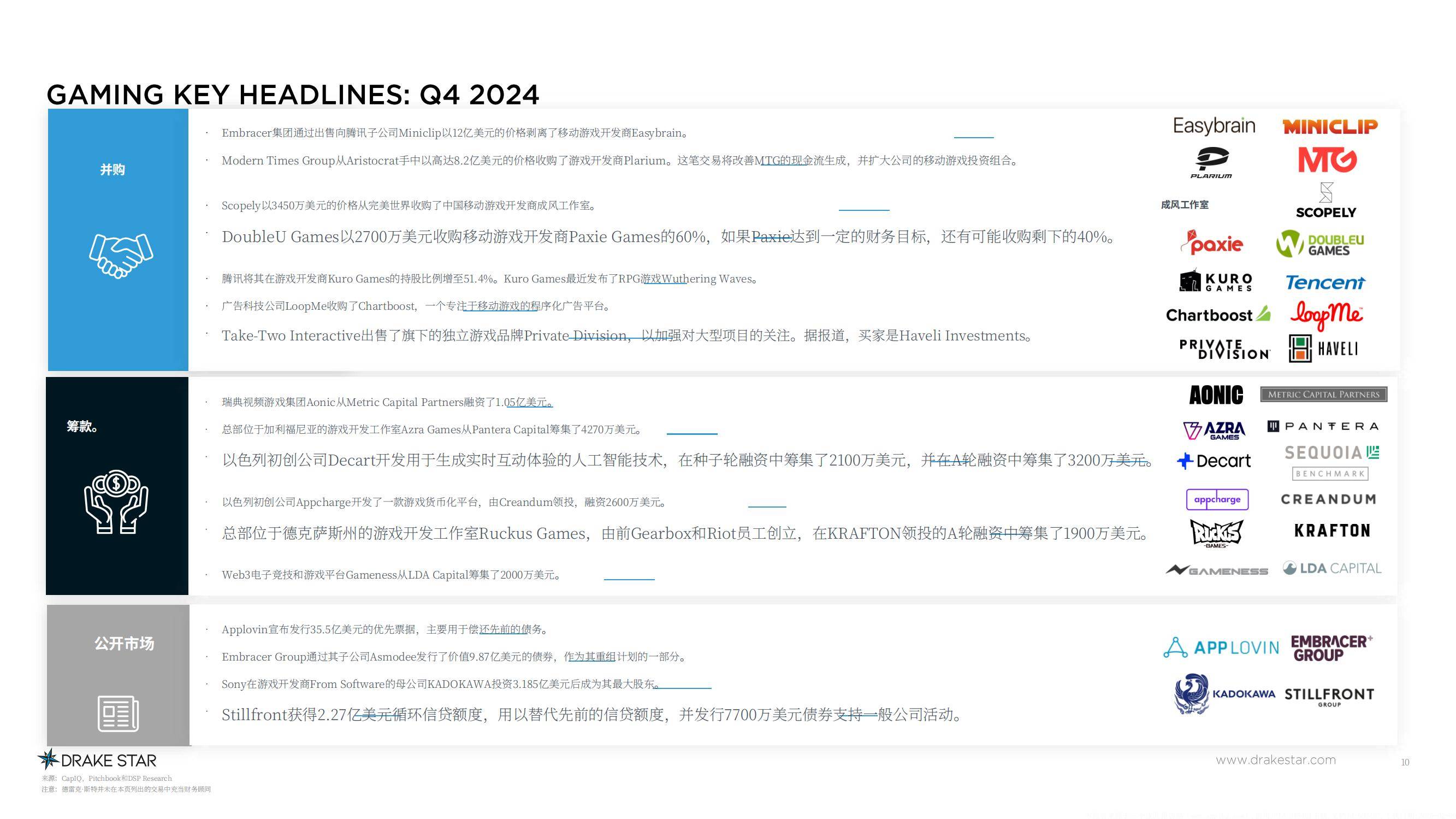The height and width of the screenshot is (819, 1456).
Task: Select the Metric Capital Partners logo
Action: click(1324, 394)
